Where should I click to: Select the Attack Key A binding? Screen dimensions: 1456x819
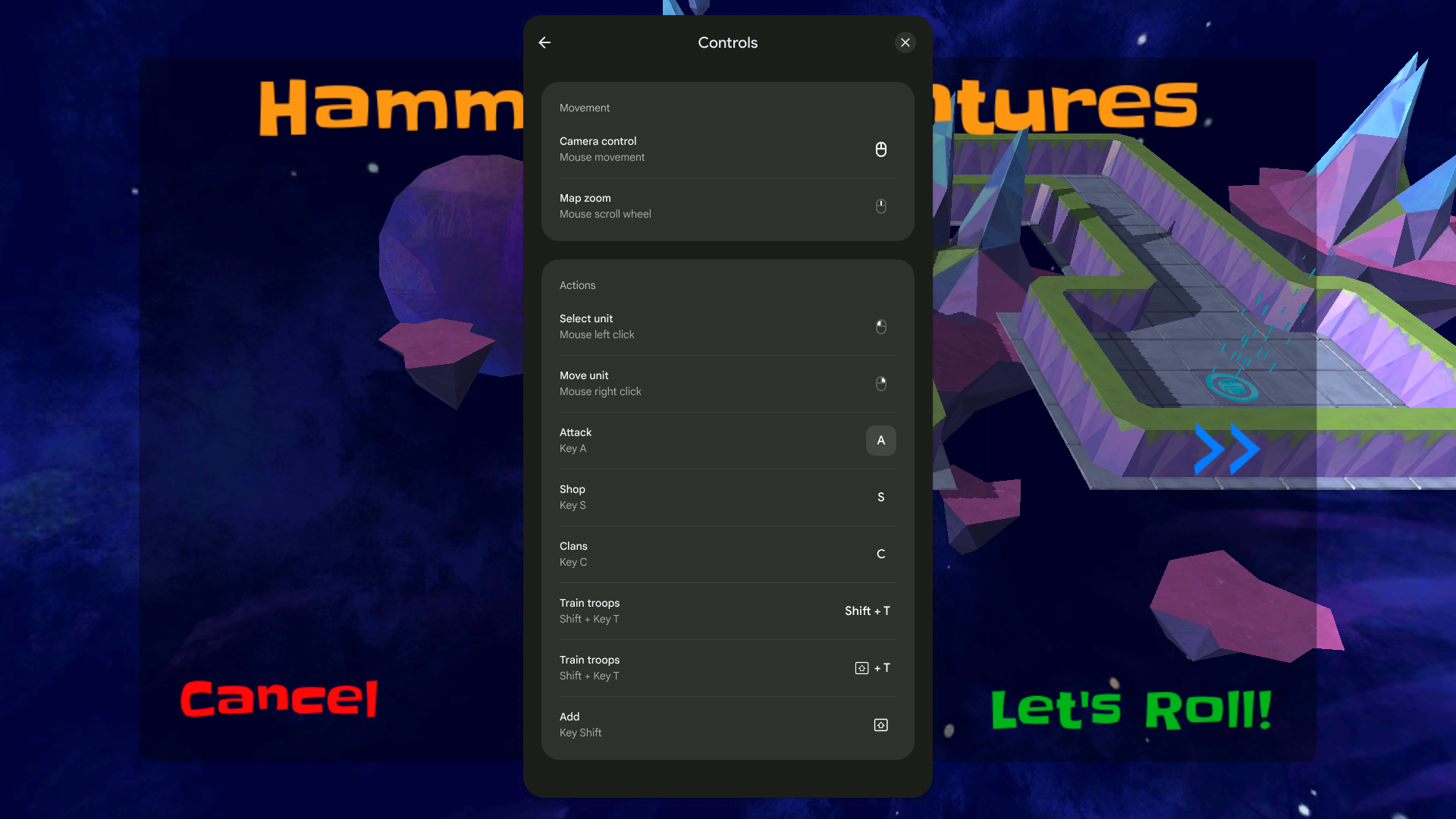(x=880, y=440)
